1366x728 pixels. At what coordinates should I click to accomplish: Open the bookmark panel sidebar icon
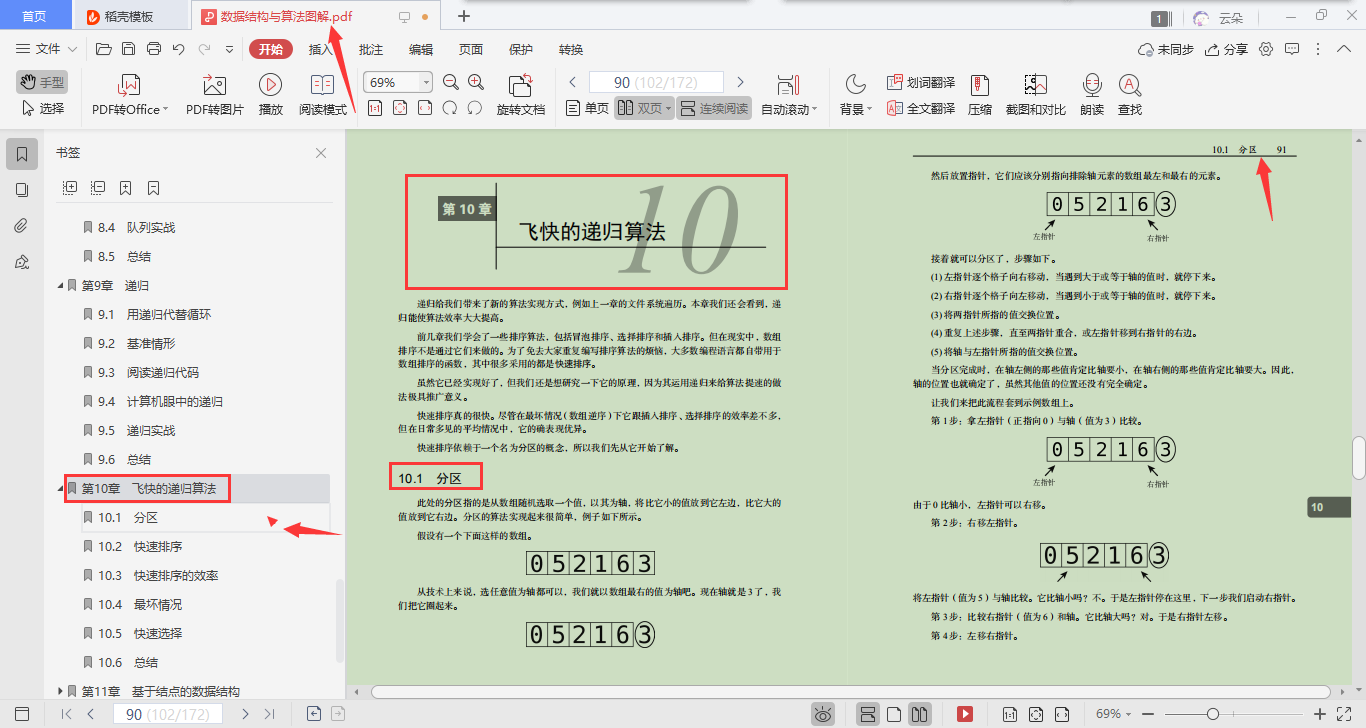(21, 154)
